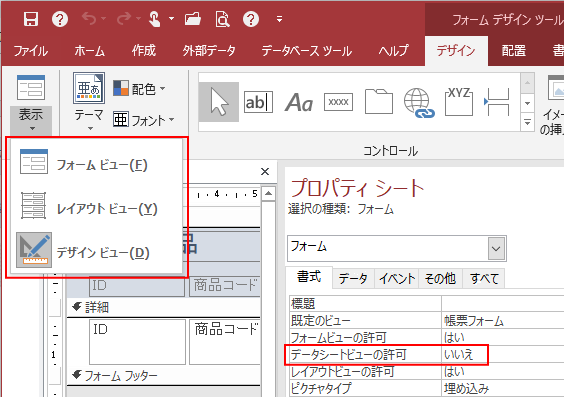The height and width of the screenshot is (397, 564).
Task: Open the ファイル tab
Action: (31, 51)
